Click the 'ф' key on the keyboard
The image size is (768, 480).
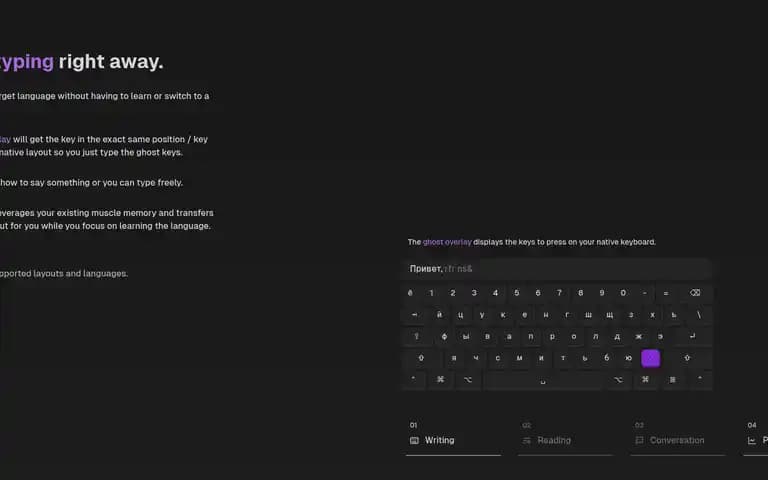[x=444, y=336]
